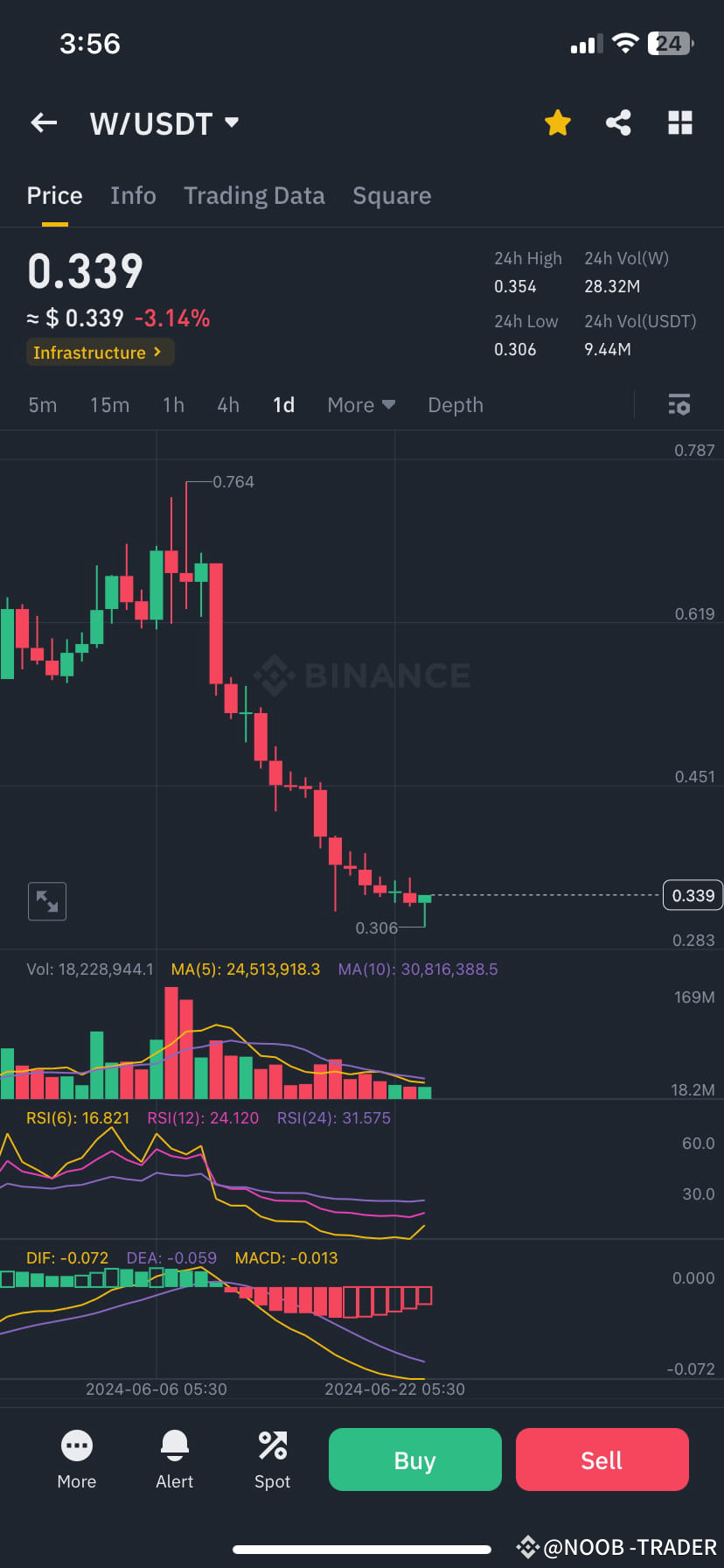This screenshot has width=724, height=1568.
Task: Click the back arrow to exit the chart
Action: point(43,122)
